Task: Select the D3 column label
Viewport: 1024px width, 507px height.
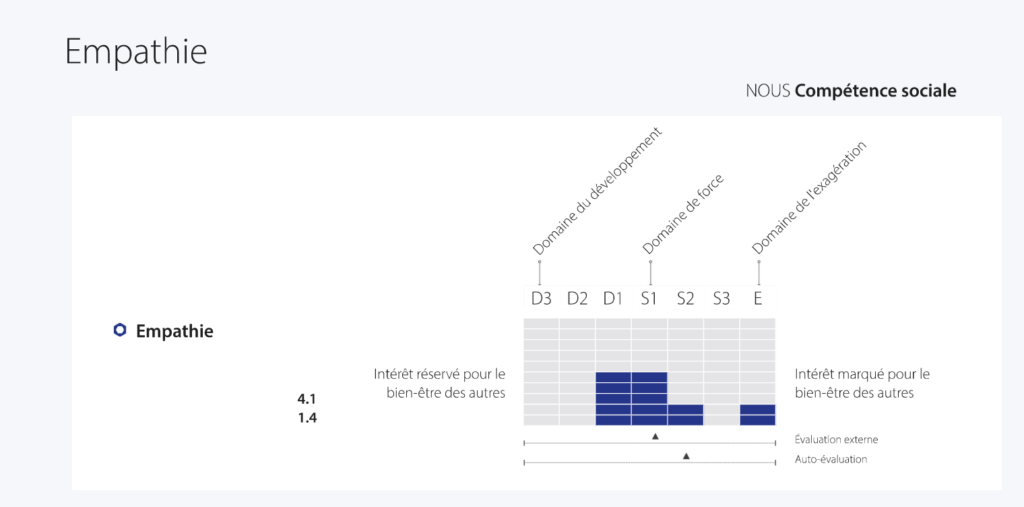Action: click(541, 298)
